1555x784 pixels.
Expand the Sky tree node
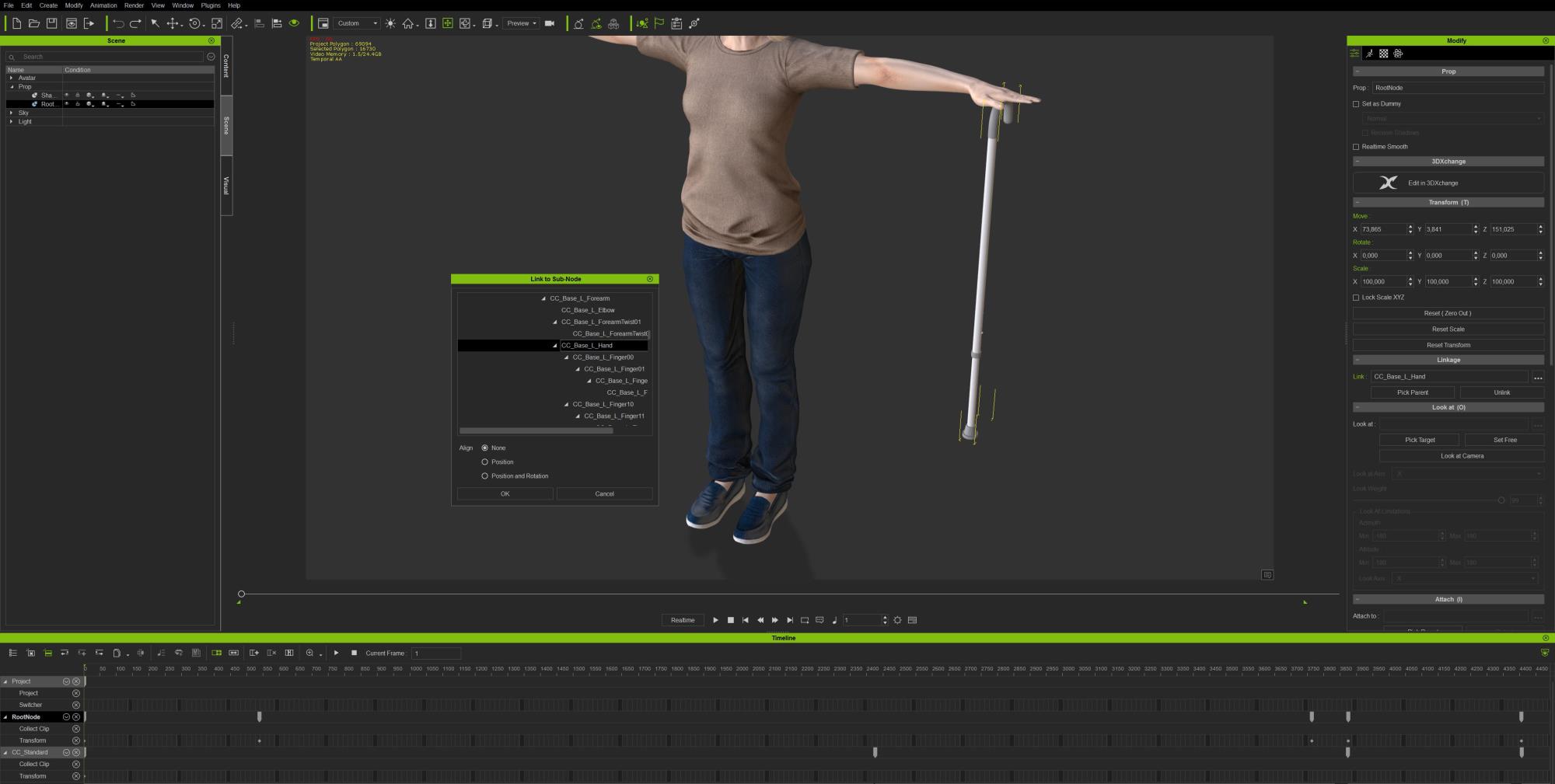tap(11, 113)
